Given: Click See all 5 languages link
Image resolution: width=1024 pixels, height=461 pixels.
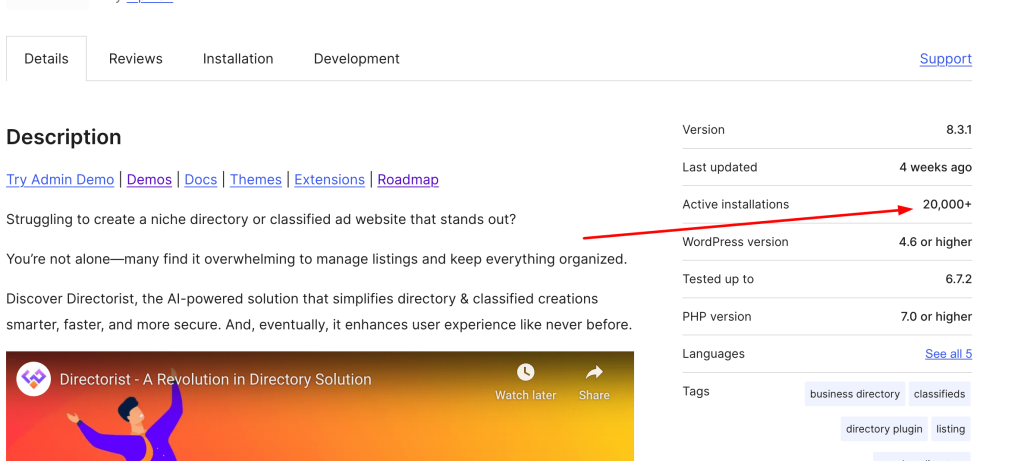Looking at the screenshot, I should (948, 354).
